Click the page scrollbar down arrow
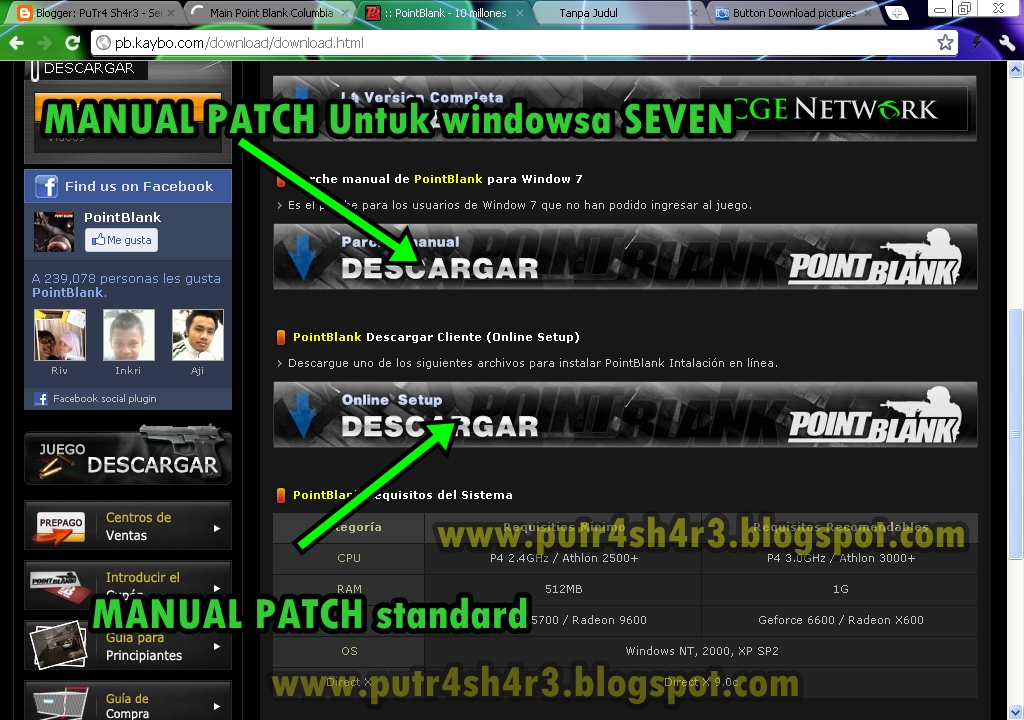This screenshot has height=720, width=1024. point(1016,712)
